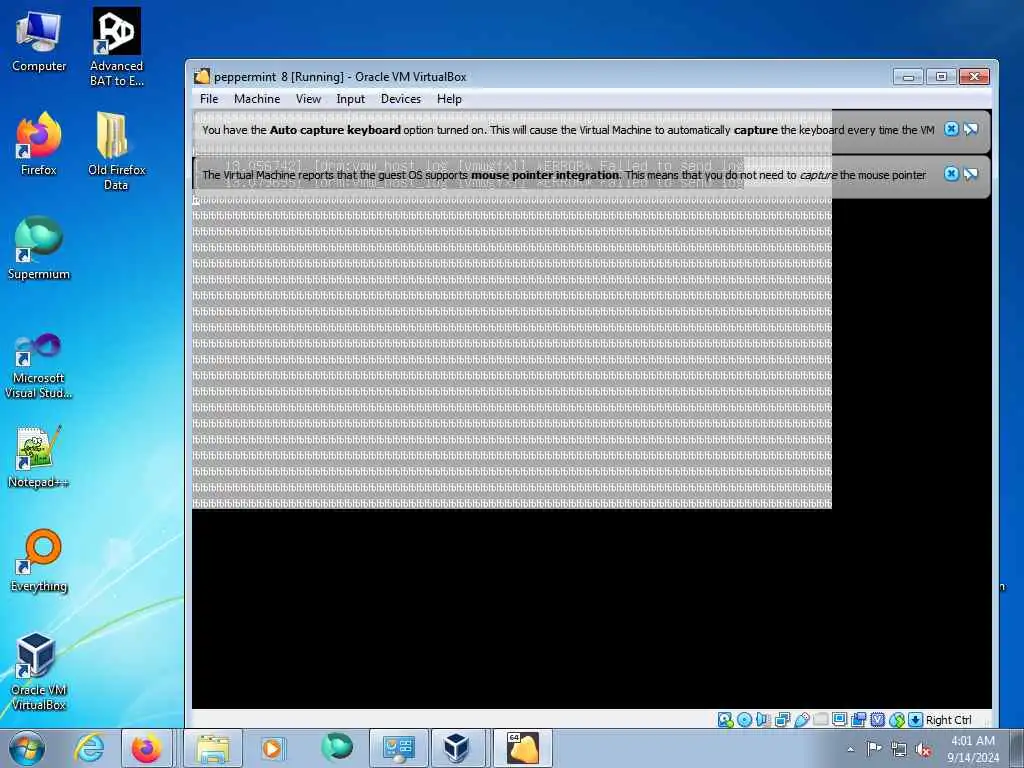The width and height of the screenshot is (1024, 768).
Task: Open Windows Media Player from the taskbar
Action: 271,748
